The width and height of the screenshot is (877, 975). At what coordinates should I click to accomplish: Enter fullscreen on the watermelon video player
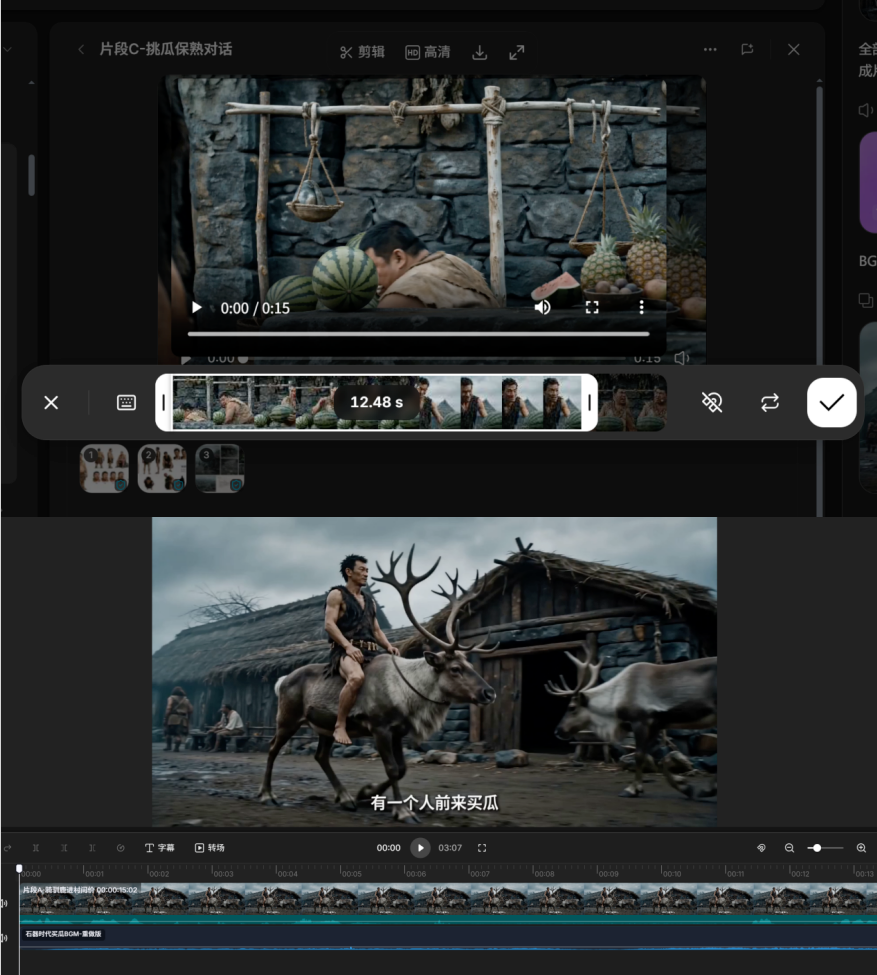[x=592, y=307]
